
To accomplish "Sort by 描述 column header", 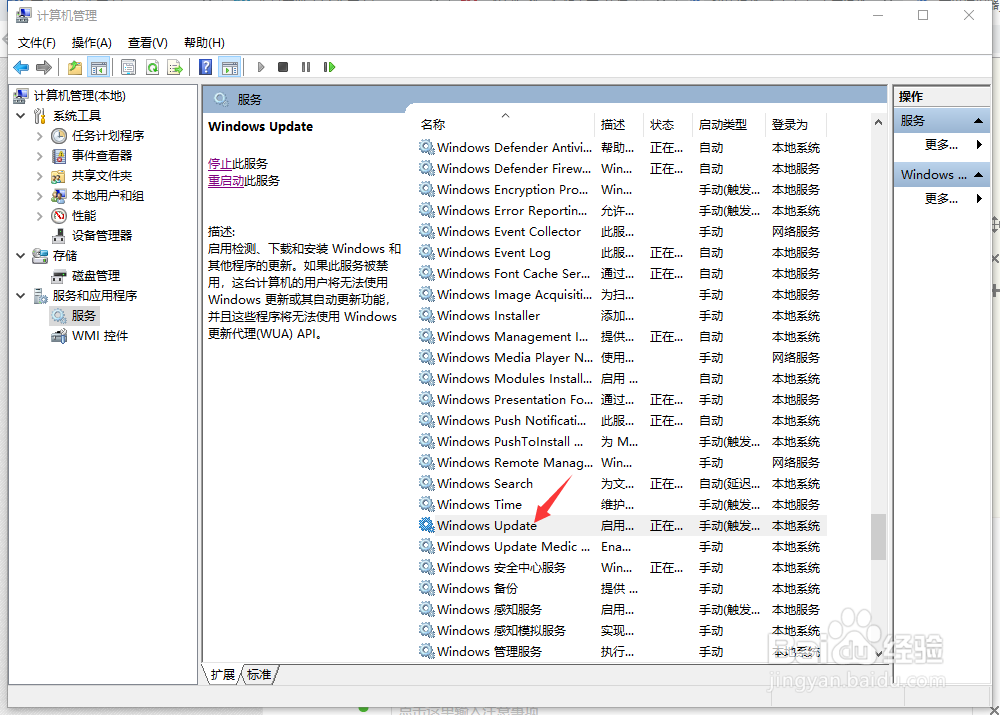I will click(619, 124).
